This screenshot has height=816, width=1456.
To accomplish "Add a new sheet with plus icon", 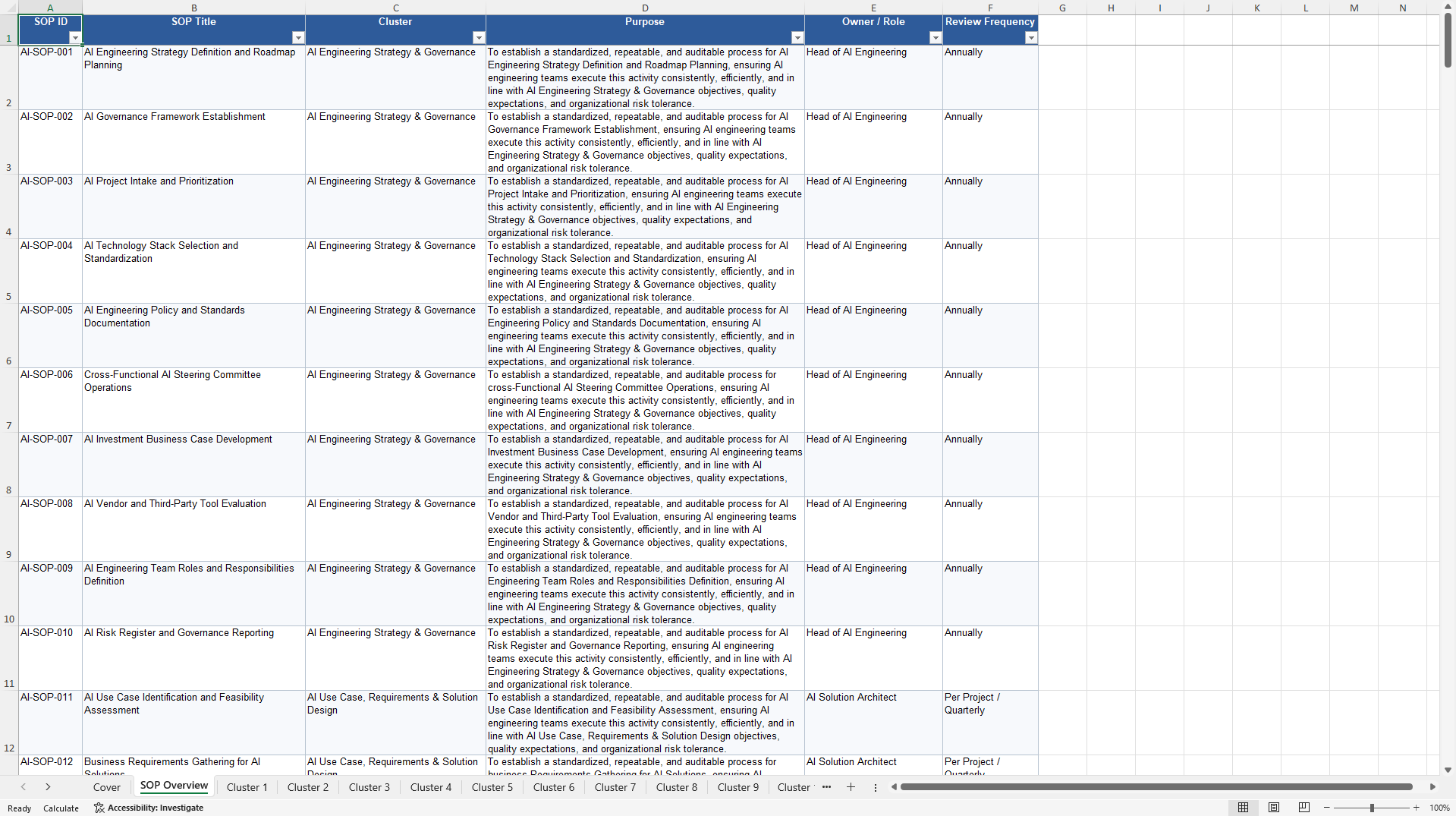I will pos(851,787).
